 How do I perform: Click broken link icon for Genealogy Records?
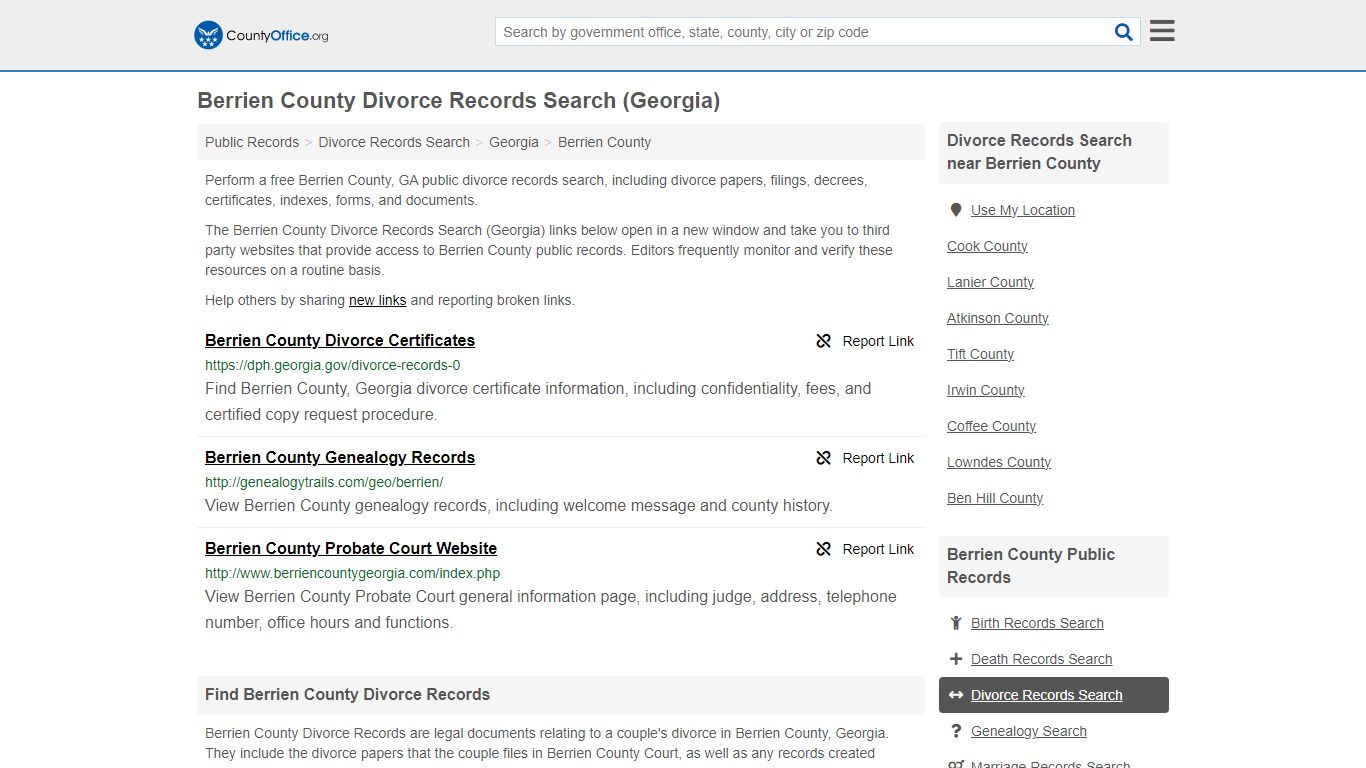point(824,458)
